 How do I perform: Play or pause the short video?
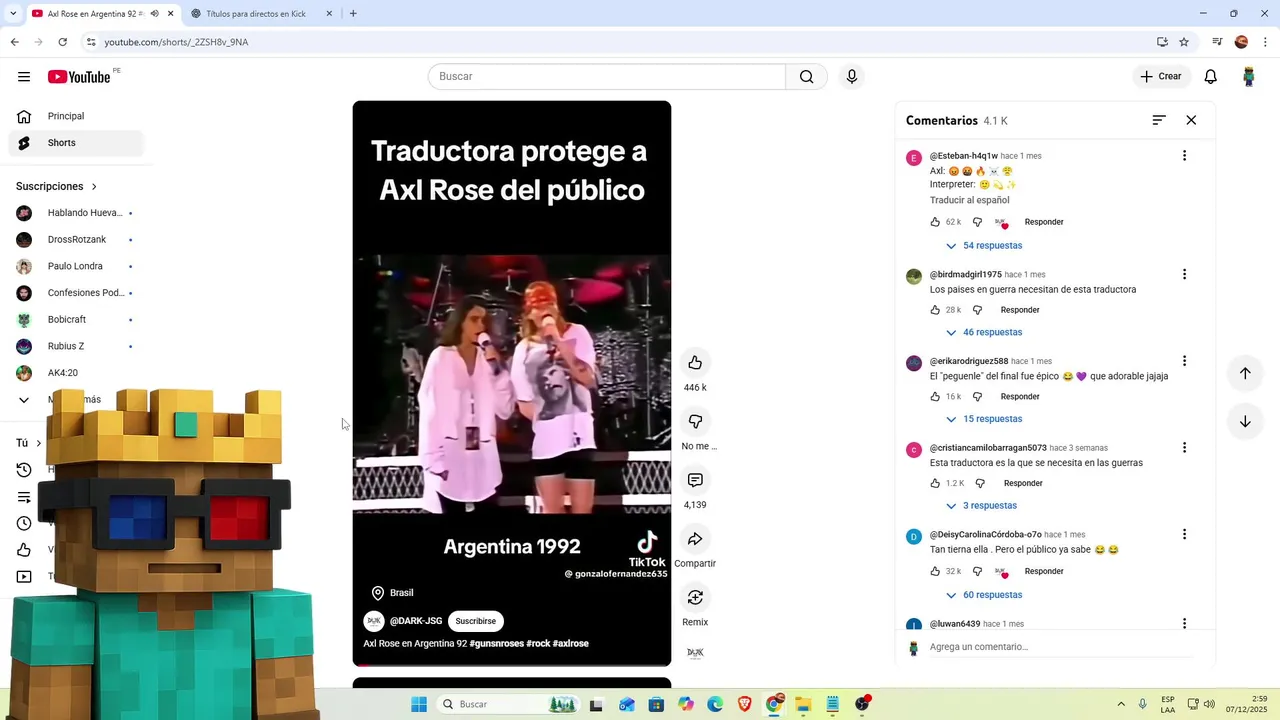pos(511,384)
